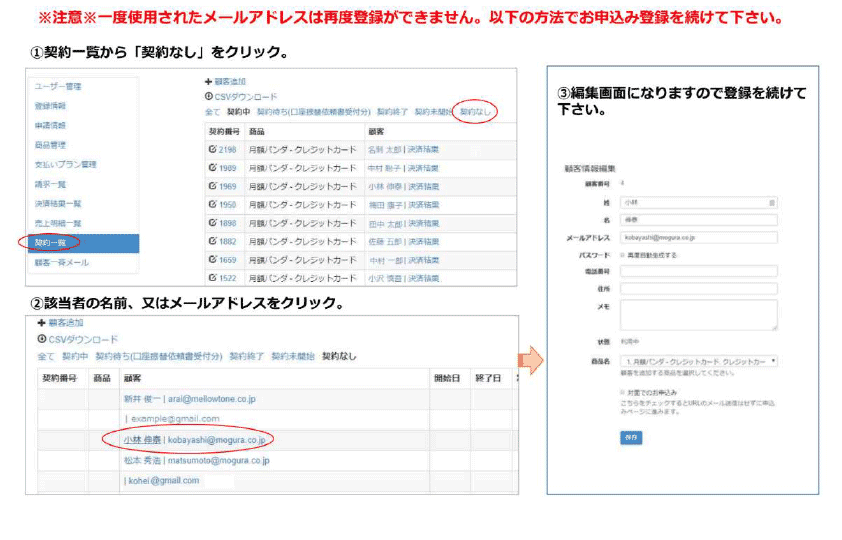Click the plus icon for 顧客追加 in lower panel
This screenshot has height=540, width=842.
click(42, 323)
